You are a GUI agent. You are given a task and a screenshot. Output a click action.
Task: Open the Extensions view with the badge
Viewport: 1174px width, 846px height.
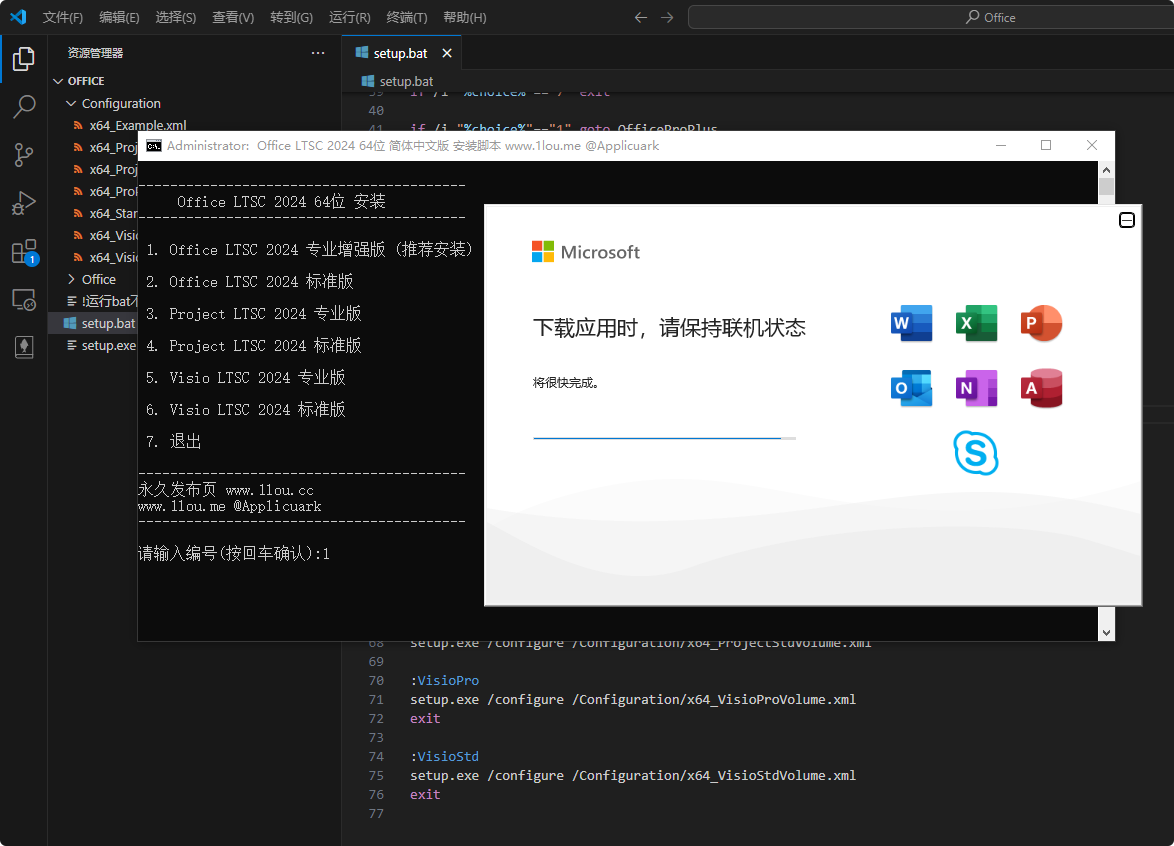coord(24,251)
